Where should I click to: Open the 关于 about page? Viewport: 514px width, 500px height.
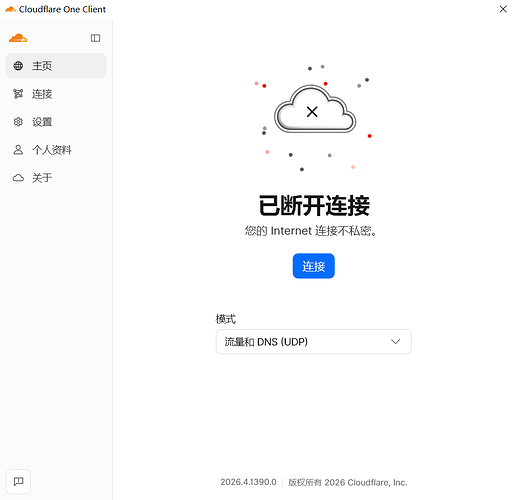(56, 178)
